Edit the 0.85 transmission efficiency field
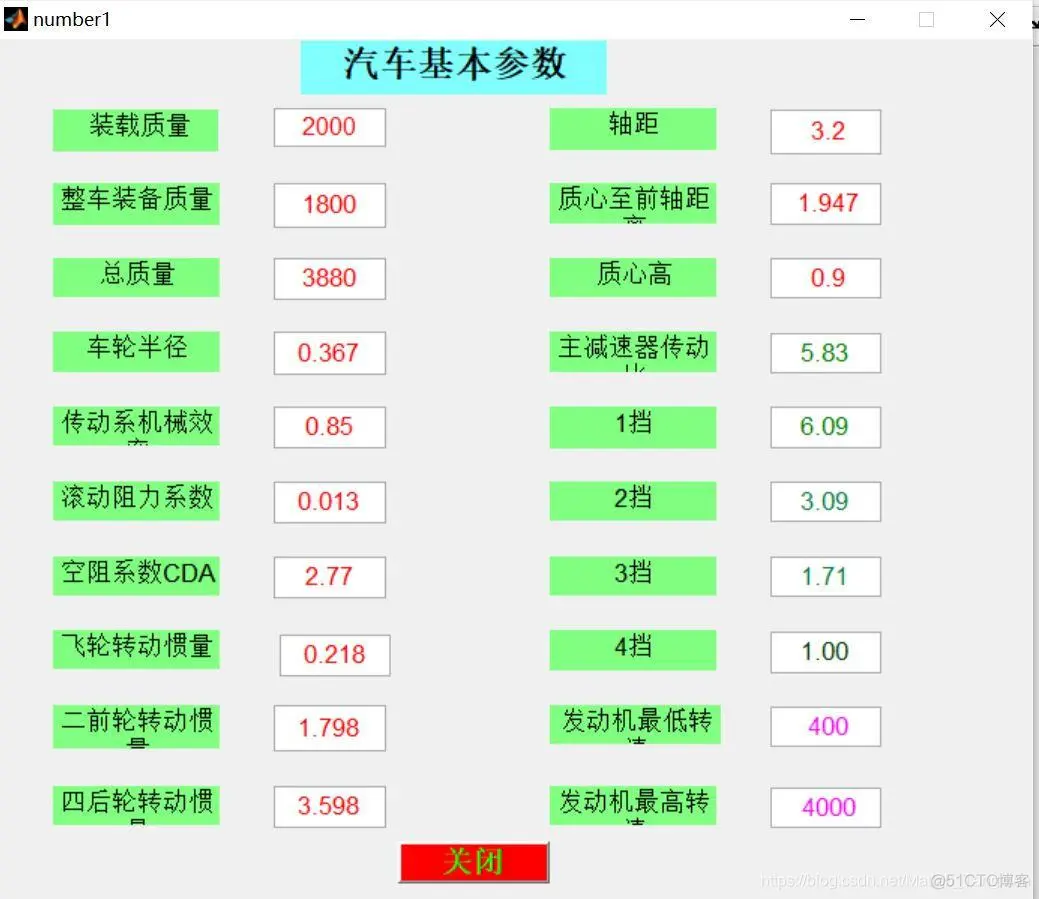This screenshot has width=1039, height=899. point(329,427)
